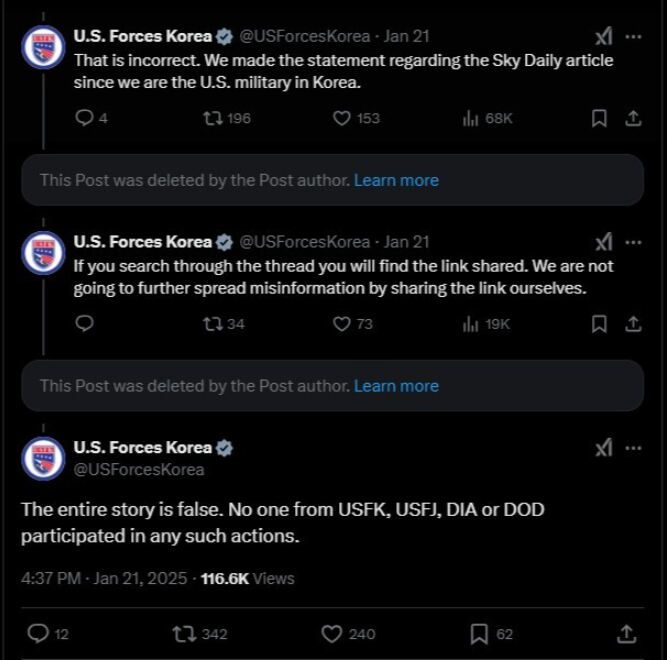View analytics showing 68K views
The height and width of the screenshot is (660, 667).
pos(470,118)
